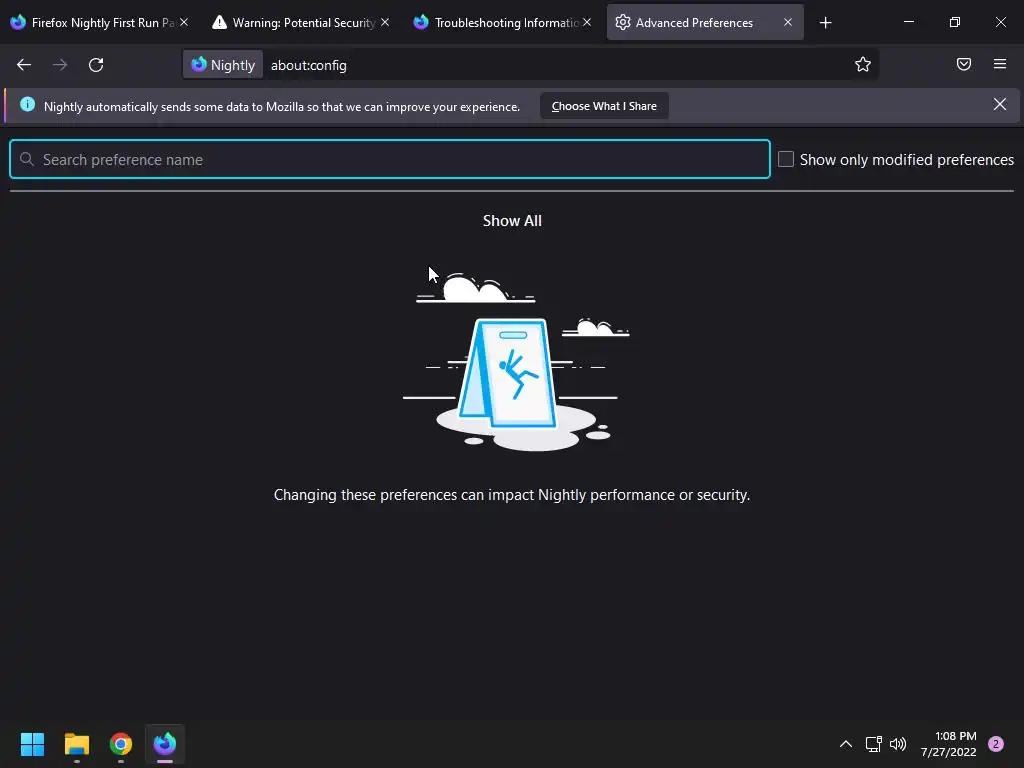The height and width of the screenshot is (768, 1024).
Task: Open the Windows Start menu
Action: [32, 744]
